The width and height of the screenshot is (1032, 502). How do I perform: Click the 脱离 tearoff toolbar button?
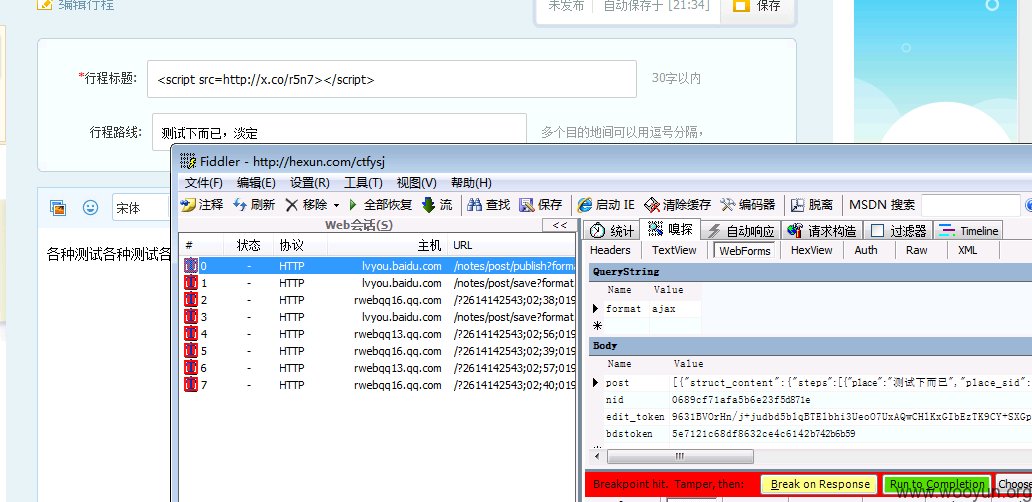[812, 205]
